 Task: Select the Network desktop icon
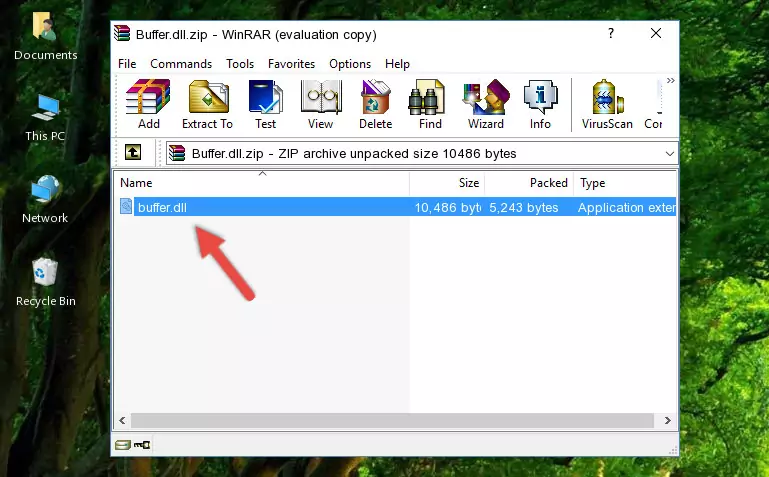tap(45, 200)
